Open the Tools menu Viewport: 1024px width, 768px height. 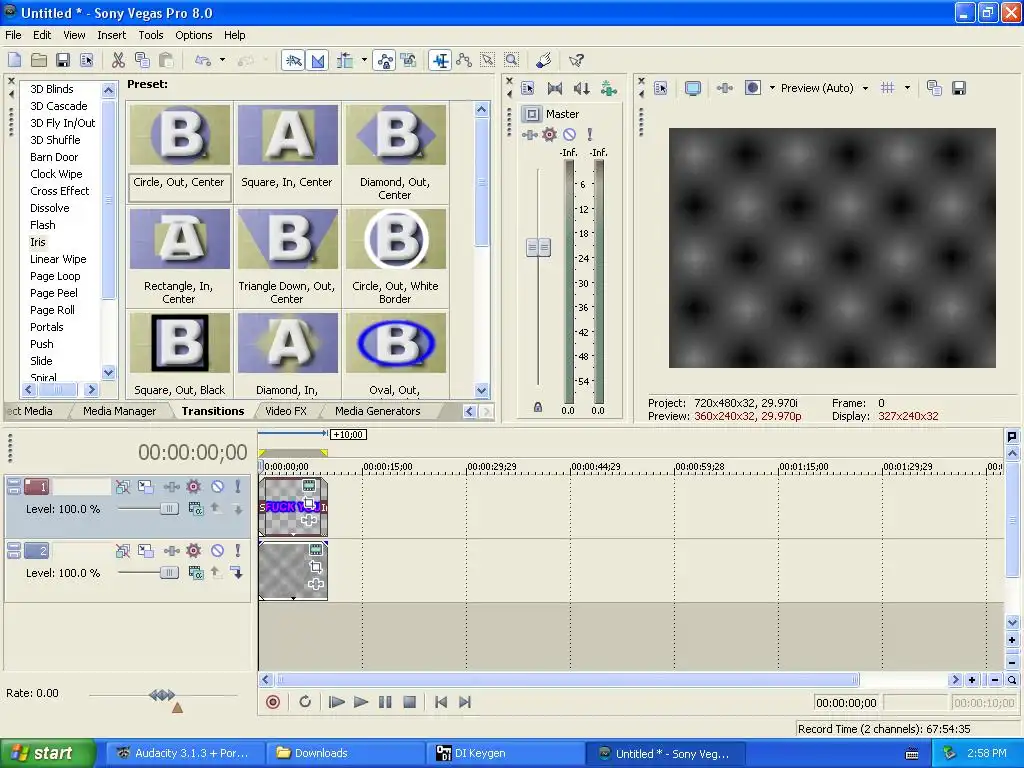(x=151, y=35)
